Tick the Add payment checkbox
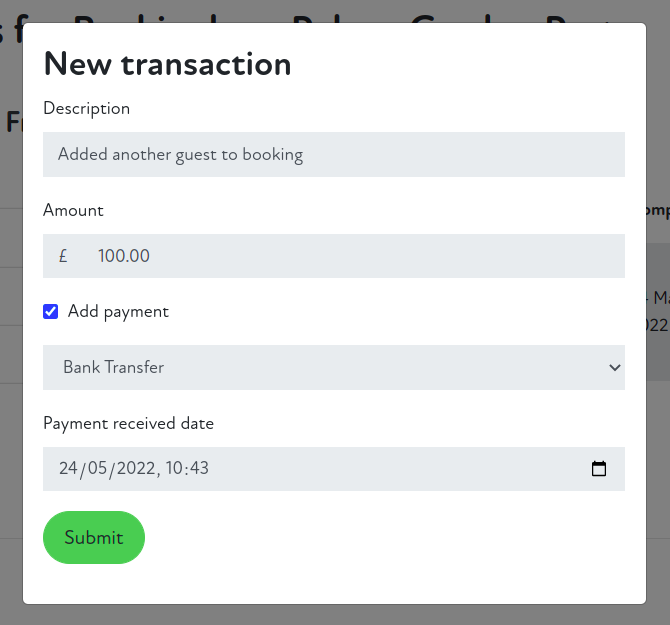 pyautogui.click(x=51, y=312)
